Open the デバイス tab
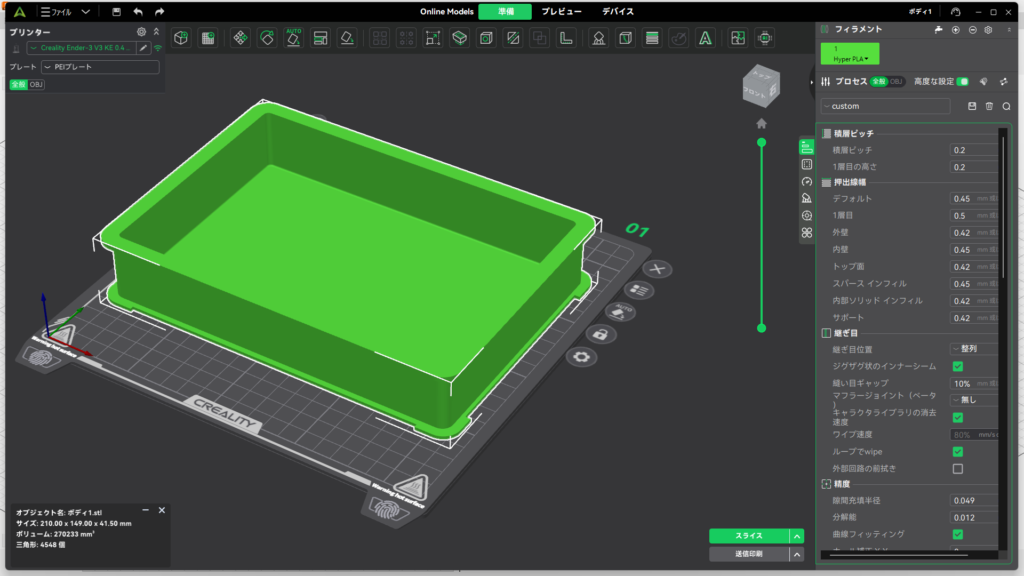 pos(617,12)
